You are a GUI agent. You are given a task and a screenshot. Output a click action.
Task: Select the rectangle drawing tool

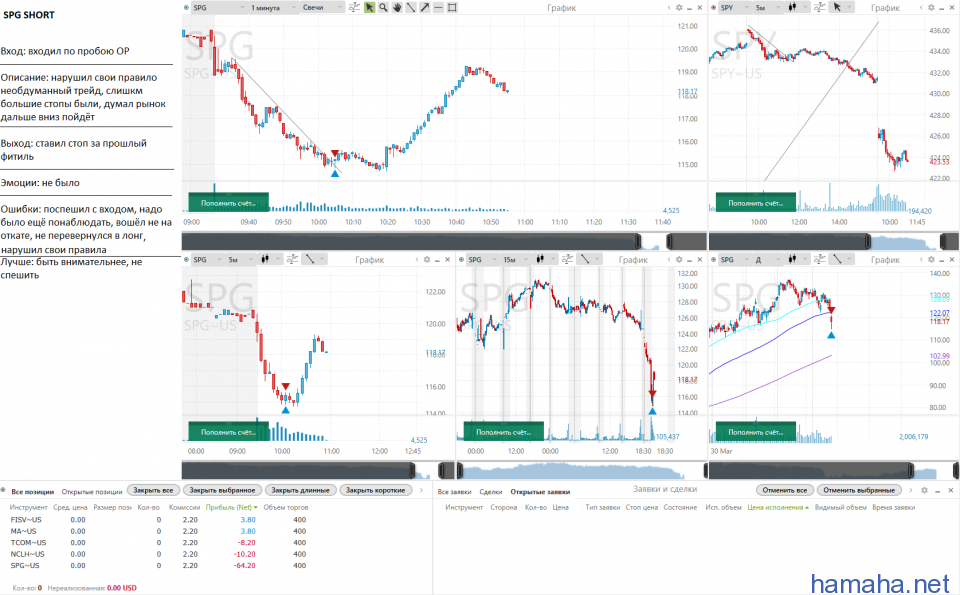tap(453, 7)
